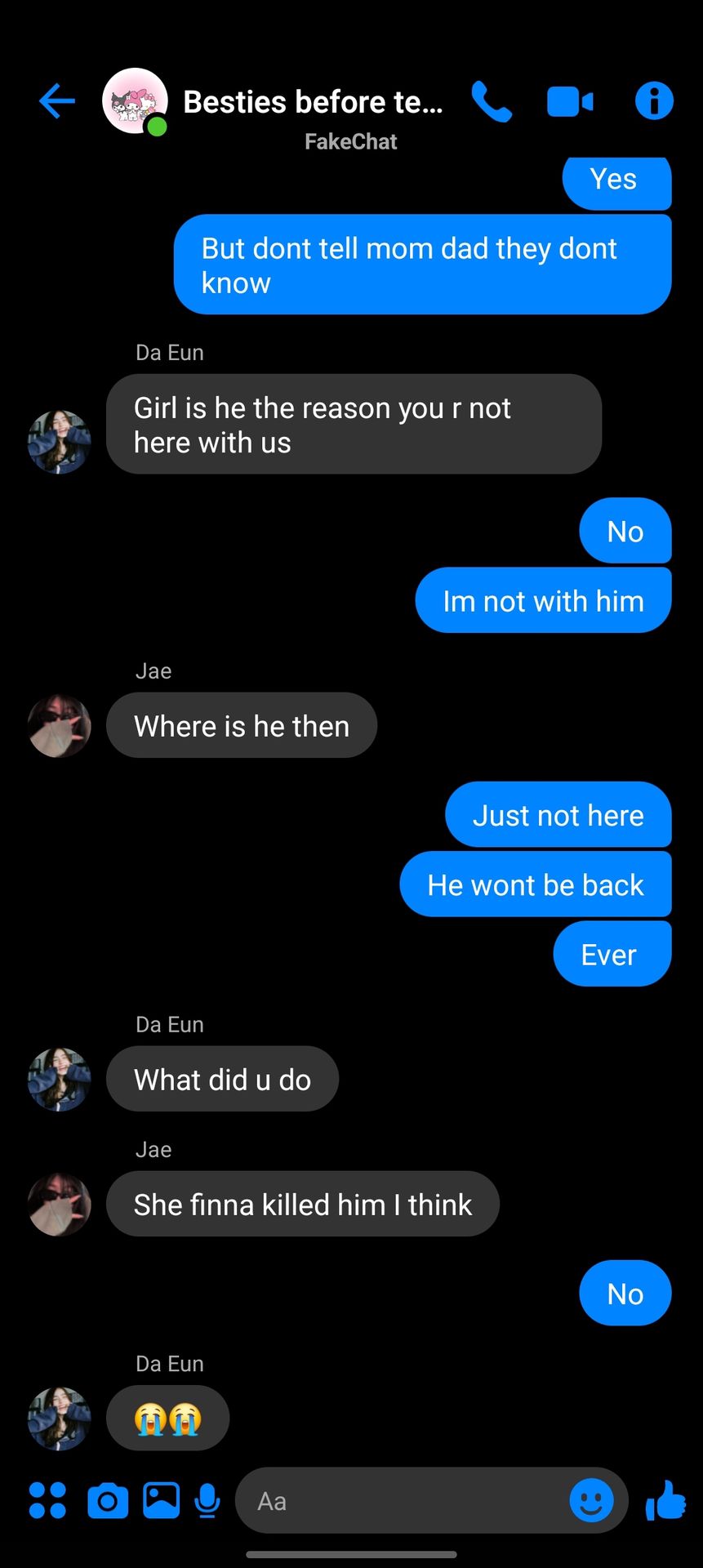Open the conversation info icon
This screenshot has width=703, height=1568.
[654, 101]
